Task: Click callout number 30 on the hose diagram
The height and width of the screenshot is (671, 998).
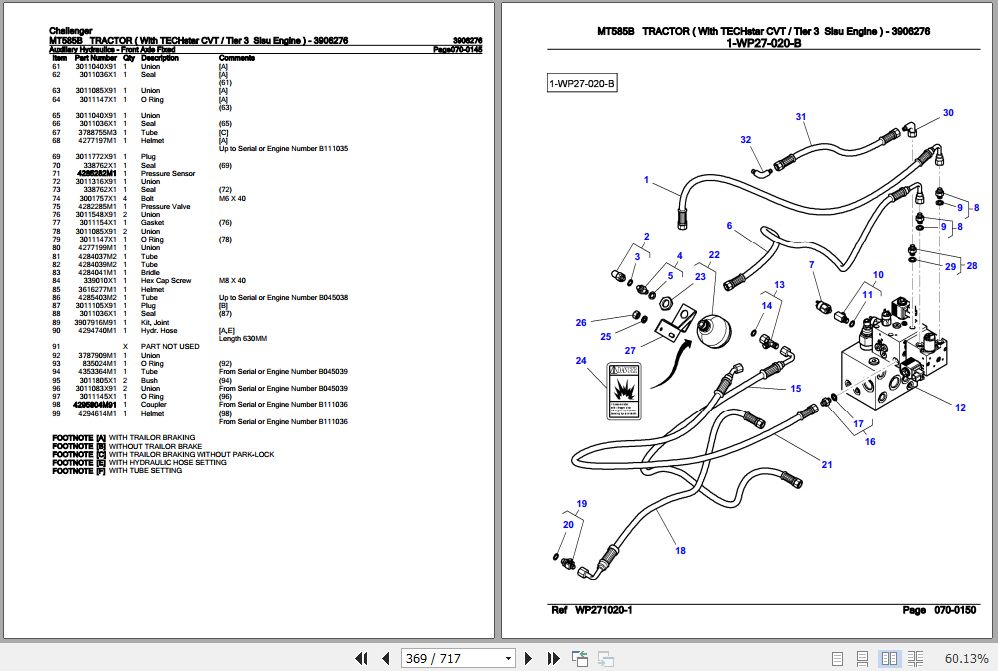Action: click(947, 112)
